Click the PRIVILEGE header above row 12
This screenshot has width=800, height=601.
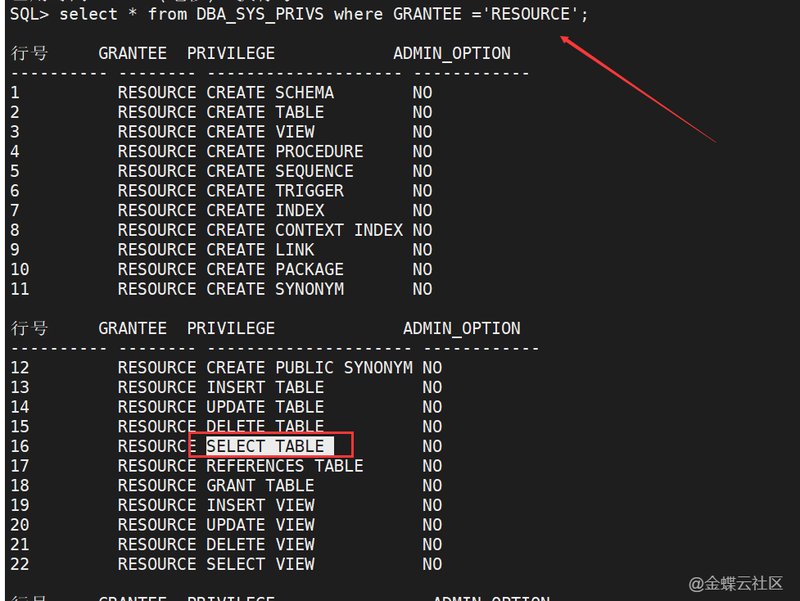point(231,328)
